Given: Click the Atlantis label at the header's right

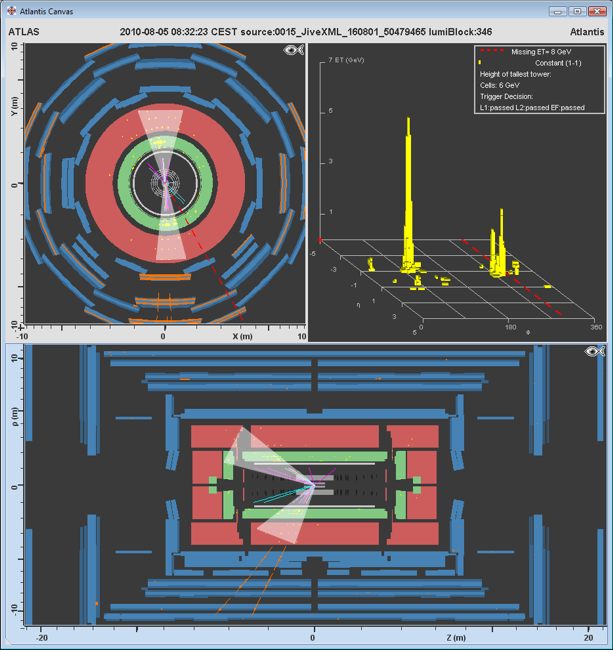Looking at the screenshot, I should [584, 32].
